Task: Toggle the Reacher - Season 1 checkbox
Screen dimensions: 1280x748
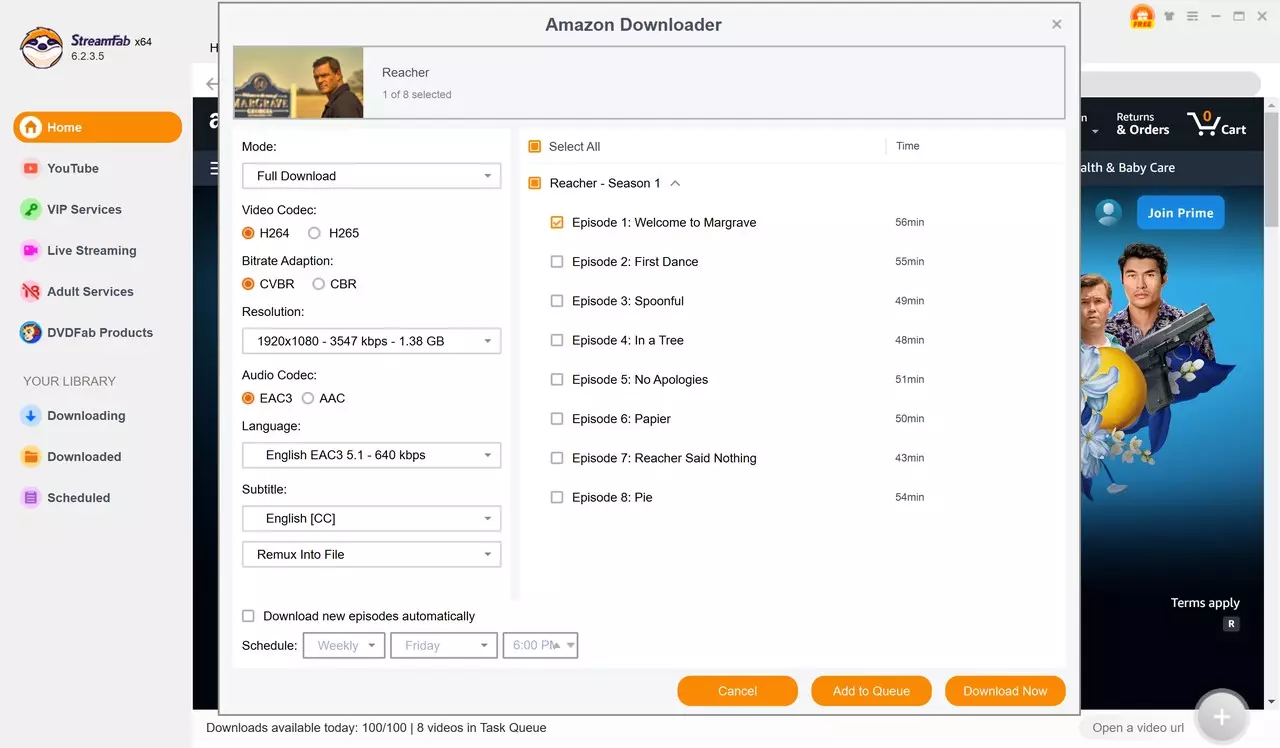Action: (x=534, y=183)
